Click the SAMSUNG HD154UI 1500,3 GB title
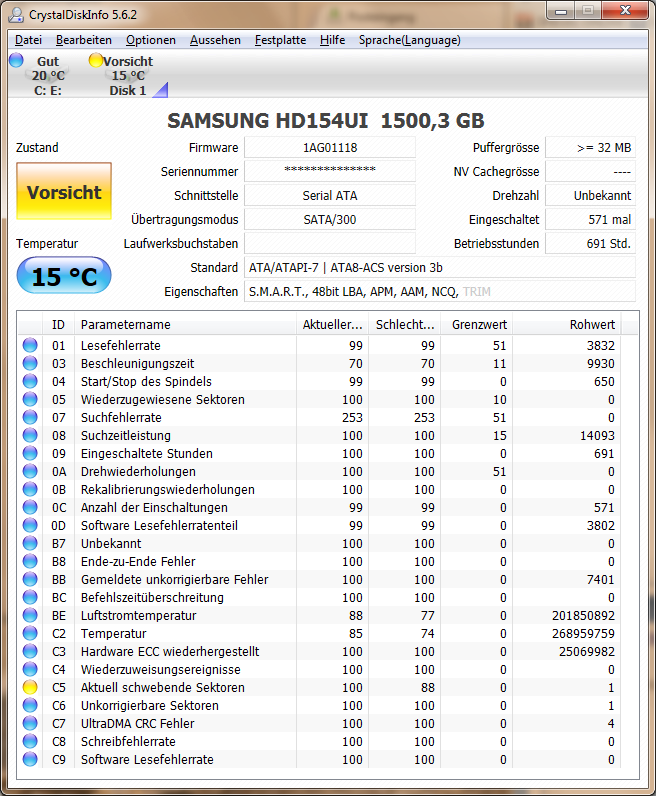Viewport: 656px width, 796px height. pyautogui.click(x=326, y=121)
